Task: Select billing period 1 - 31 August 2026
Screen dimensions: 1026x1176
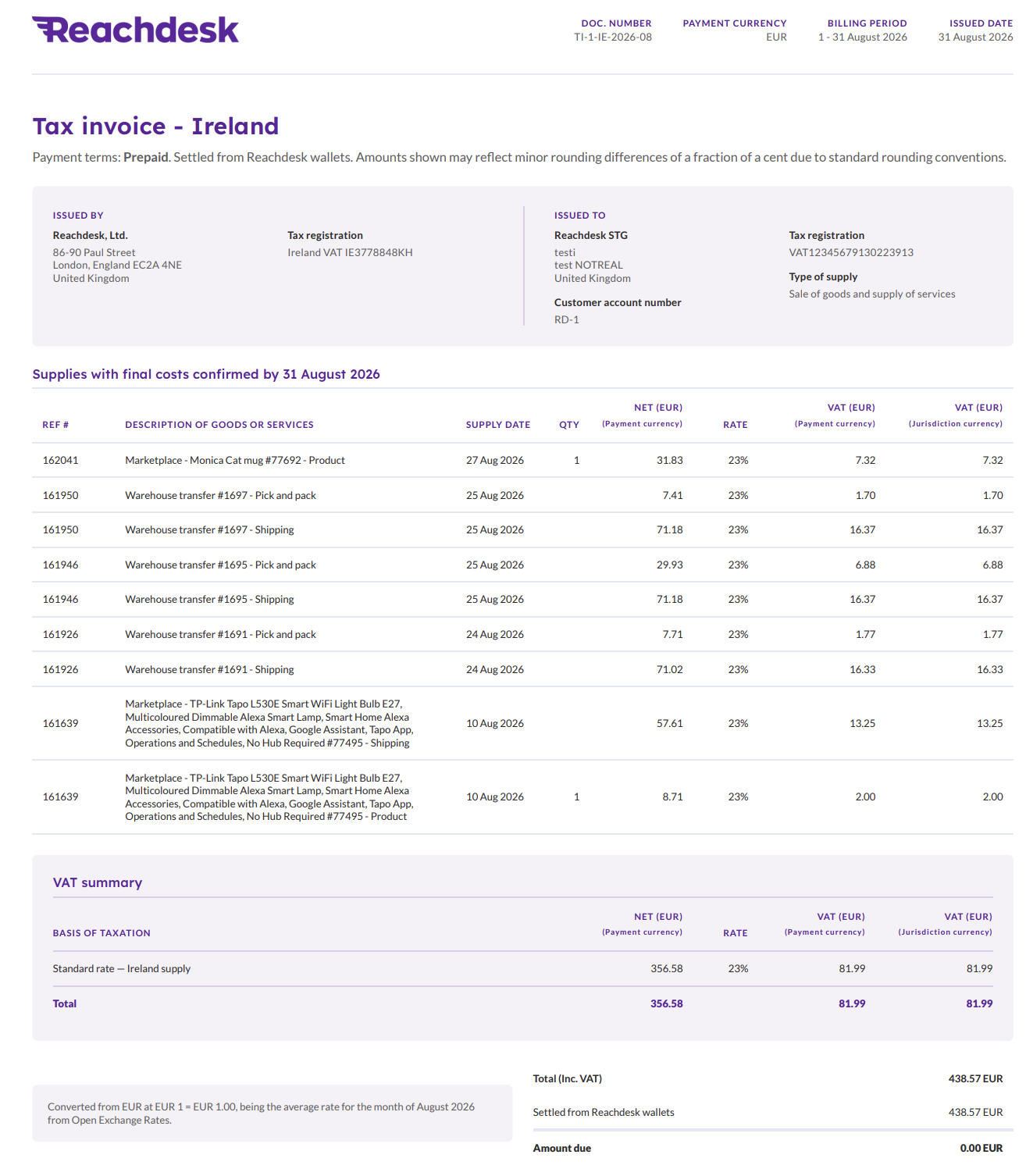Action: pyautogui.click(x=863, y=37)
